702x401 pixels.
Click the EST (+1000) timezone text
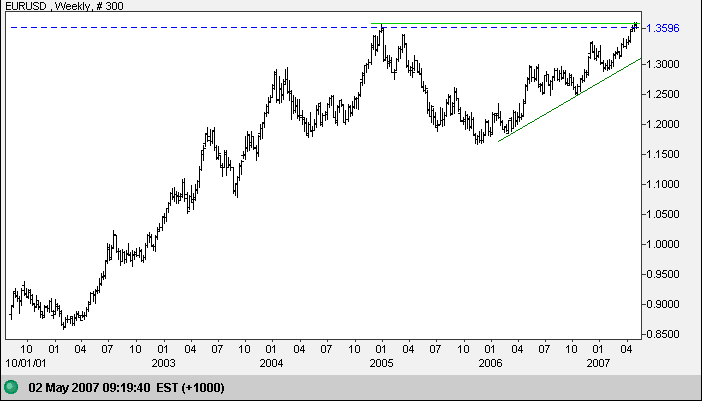point(190,387)
